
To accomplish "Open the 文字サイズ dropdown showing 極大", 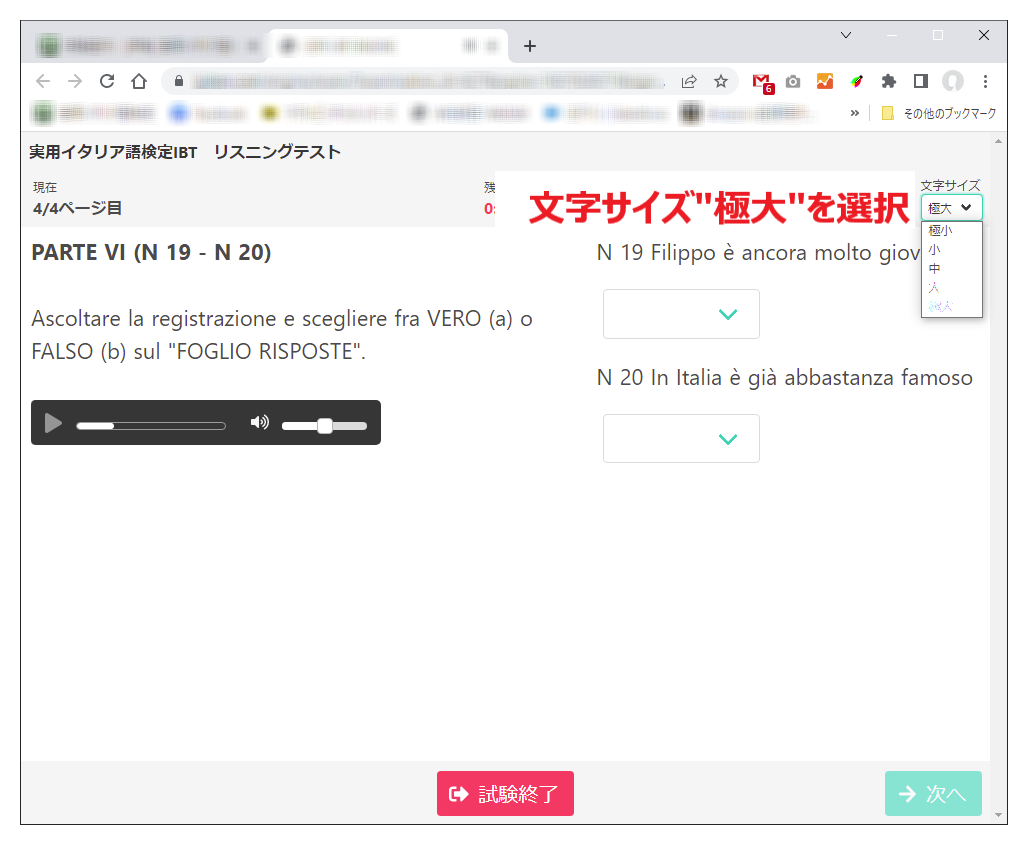I will point(951,208).
